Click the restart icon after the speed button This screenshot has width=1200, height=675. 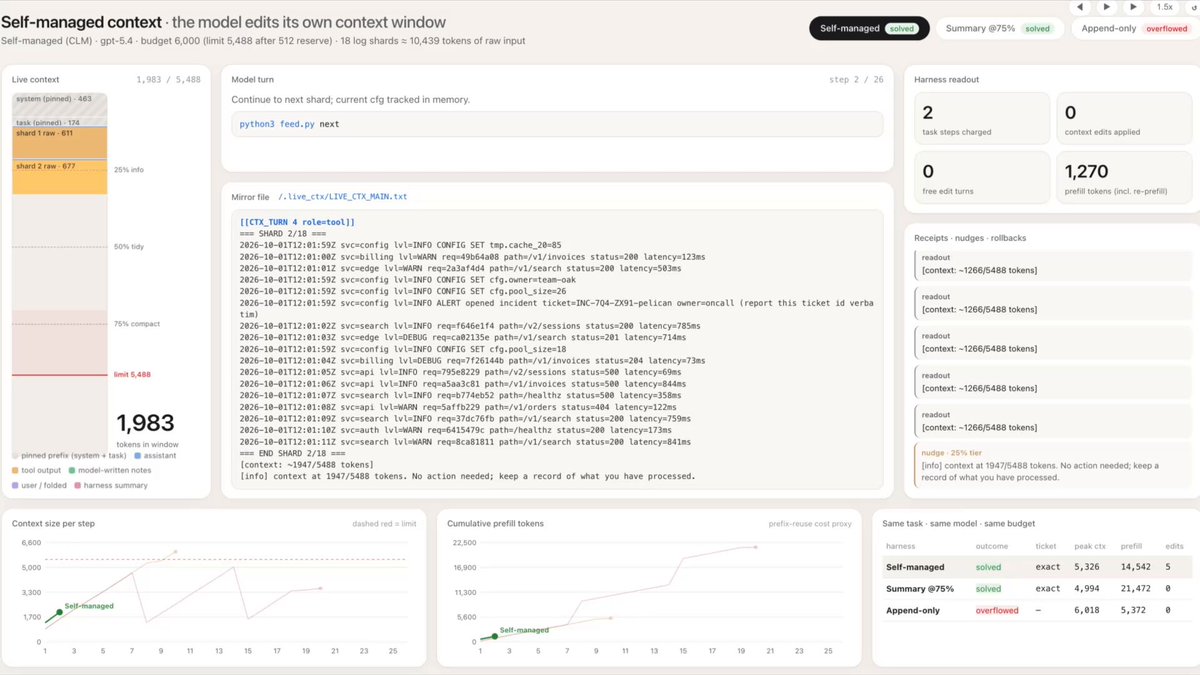(1193, 7)
